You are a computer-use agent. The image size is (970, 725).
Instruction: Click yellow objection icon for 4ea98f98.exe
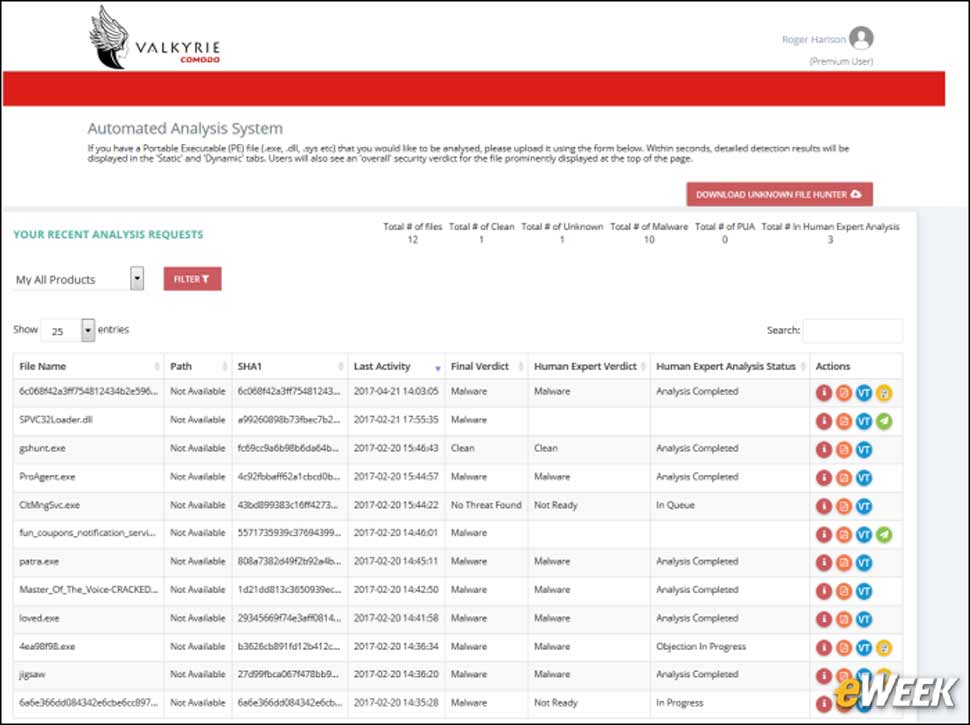[x=884, y=648]
